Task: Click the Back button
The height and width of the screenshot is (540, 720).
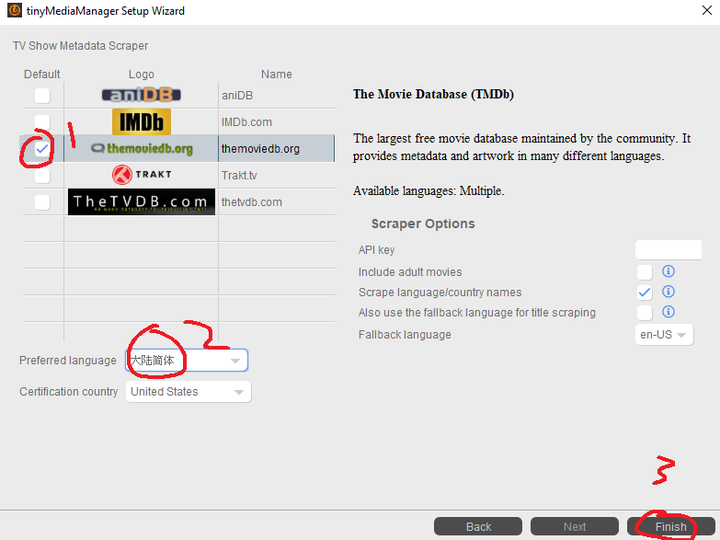Action: (478, 527)
